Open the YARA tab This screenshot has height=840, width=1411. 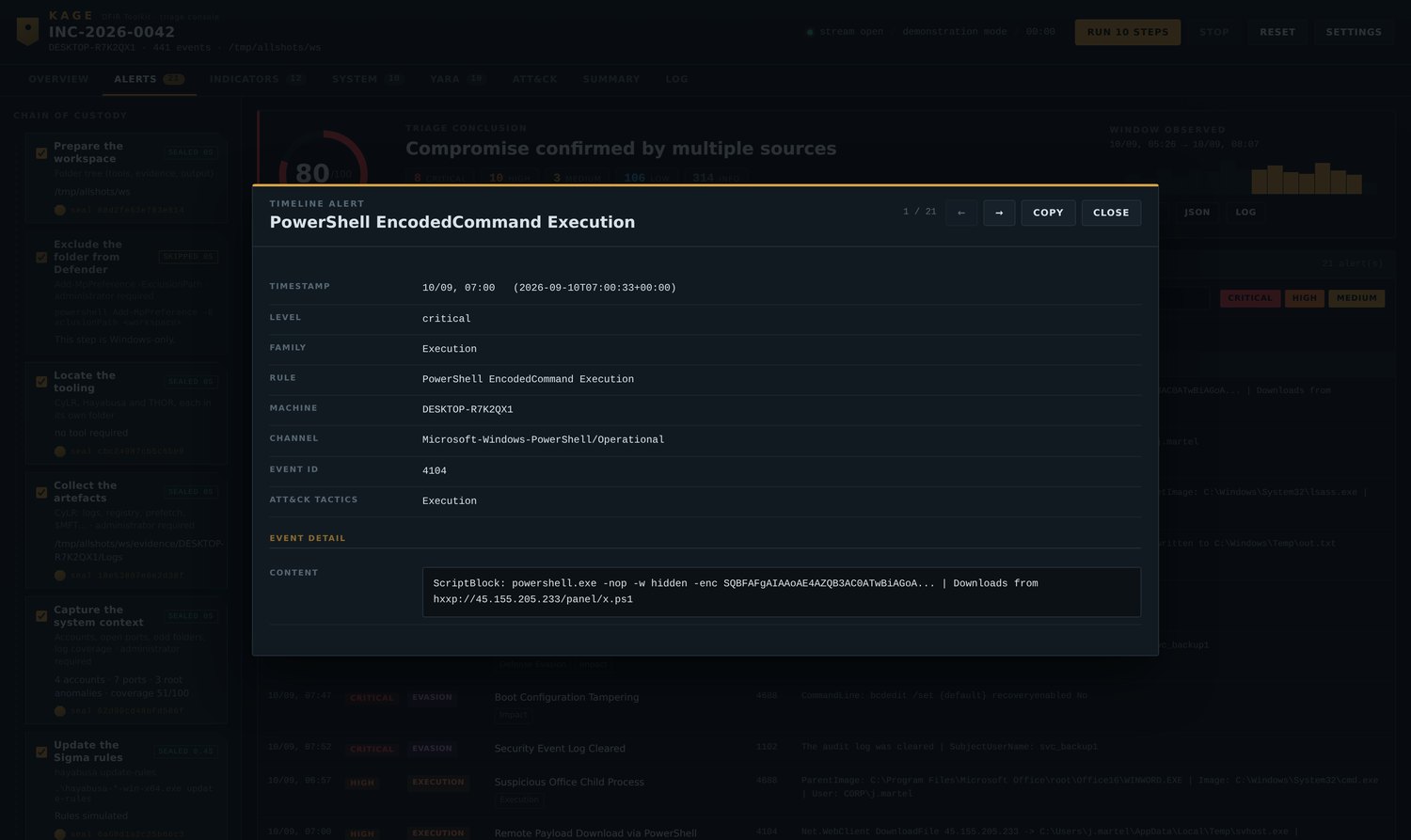click(457, 79)
